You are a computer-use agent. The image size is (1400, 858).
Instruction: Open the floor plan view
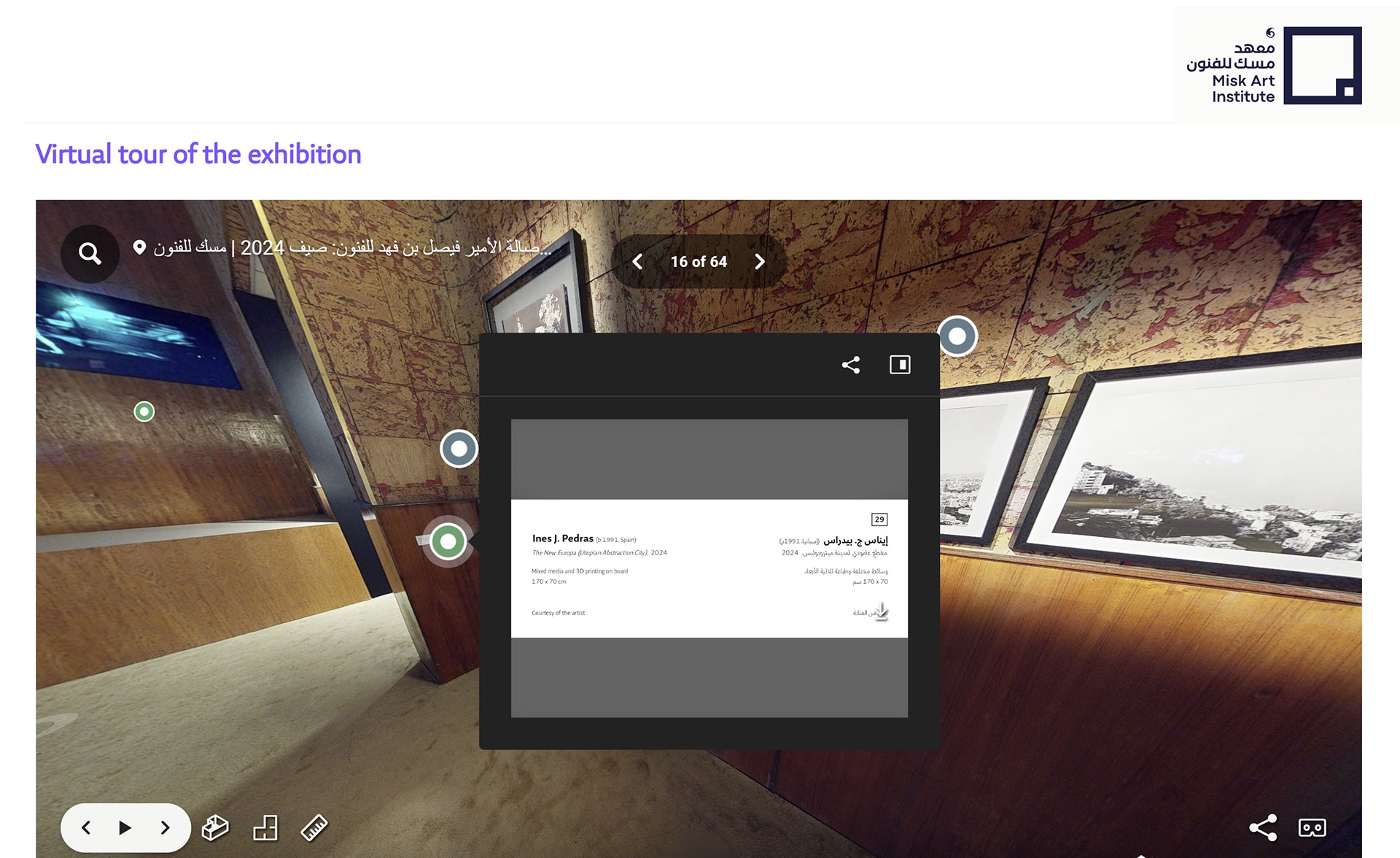[265, 827]
